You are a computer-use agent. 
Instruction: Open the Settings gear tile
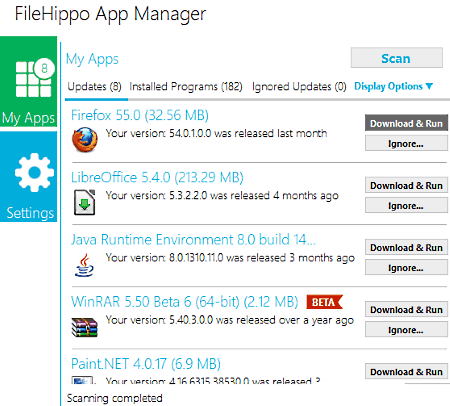pyautogui.click(x=28, y=176)
